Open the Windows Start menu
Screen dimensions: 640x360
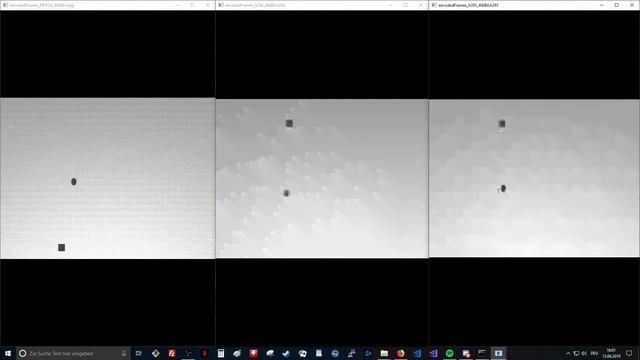[x=8, y=353]
